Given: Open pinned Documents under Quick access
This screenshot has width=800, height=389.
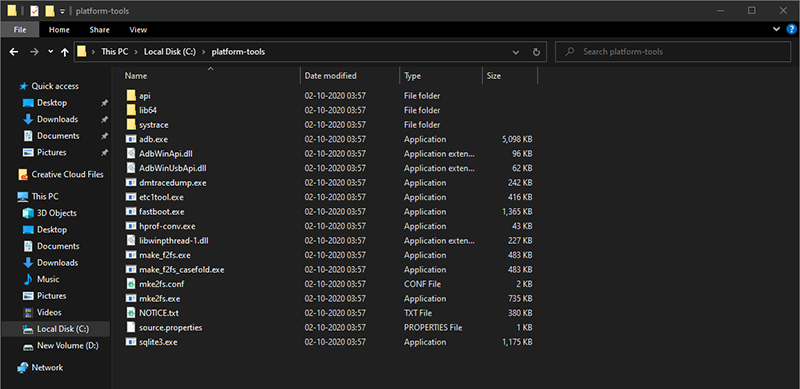Looking at the screenshot, I should coord(58,136).
